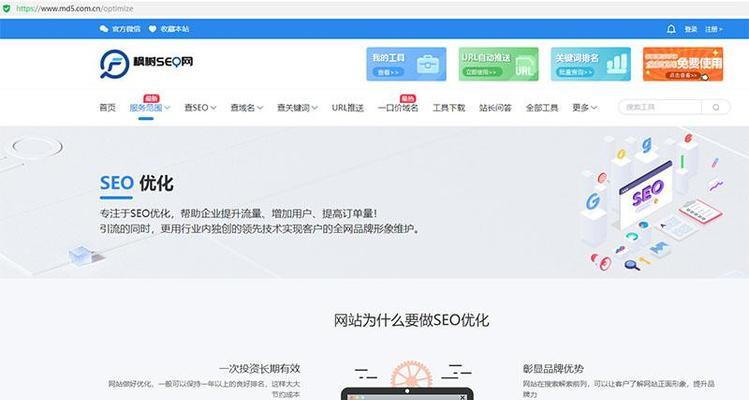This screenshot has width=749, height=400.
Task: Open notifications via the bell icon
Action: (x=671, y=29)
